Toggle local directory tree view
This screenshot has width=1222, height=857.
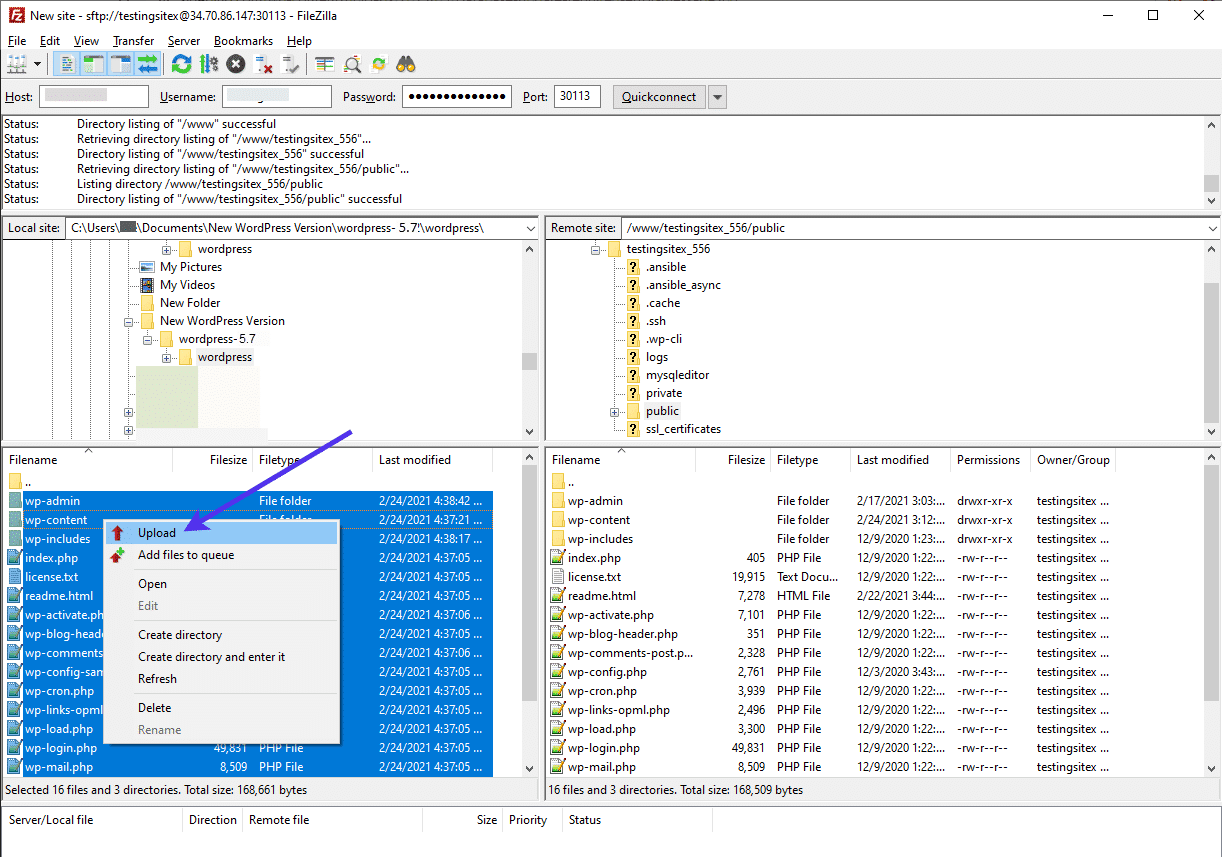click(x=94, y=64)
